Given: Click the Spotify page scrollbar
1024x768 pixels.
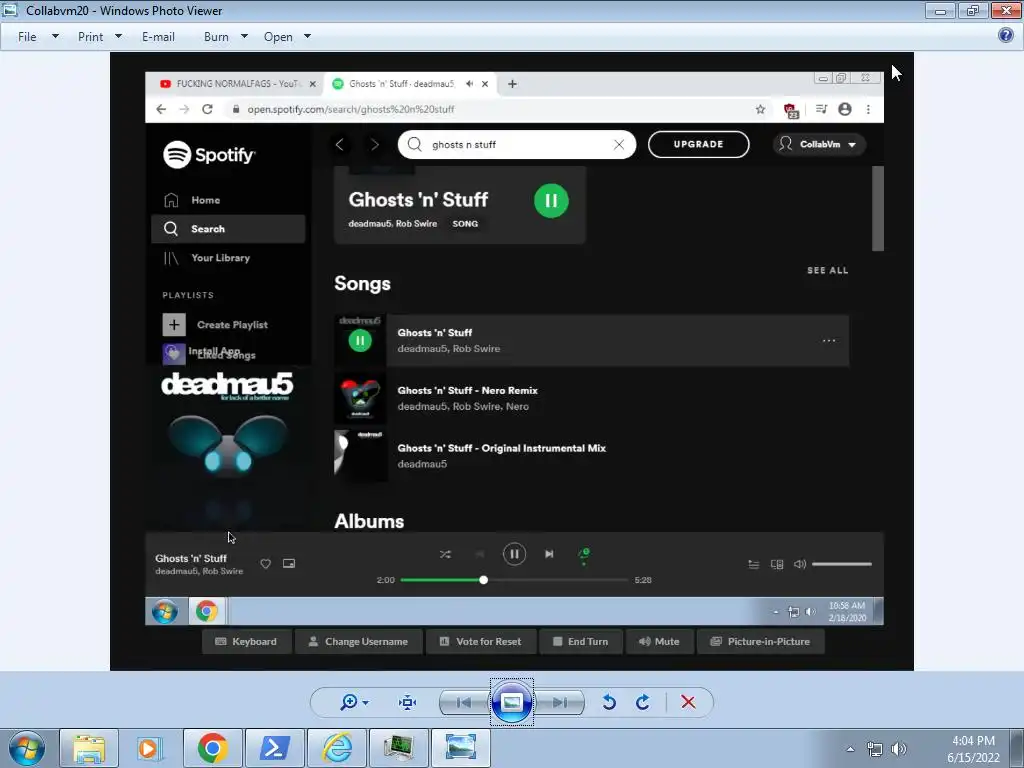Looking at the screenshot, I should (x=878, y=208).
